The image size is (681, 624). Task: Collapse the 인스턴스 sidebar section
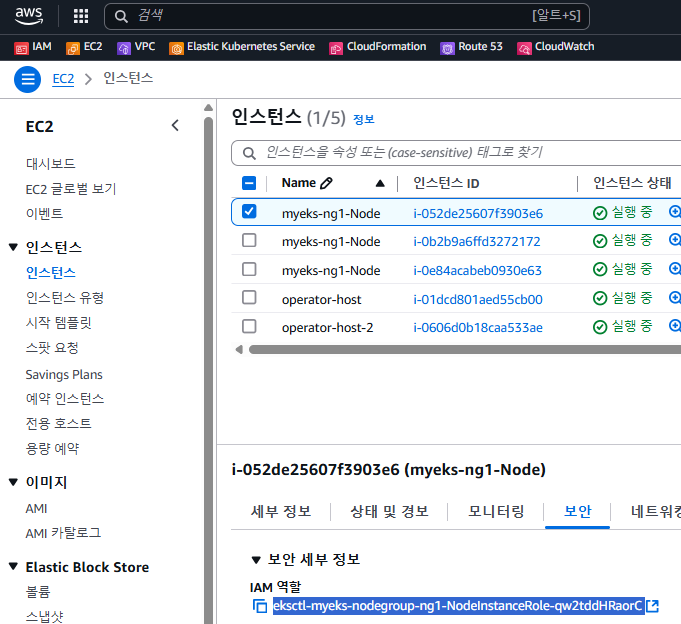click(13, 247)
